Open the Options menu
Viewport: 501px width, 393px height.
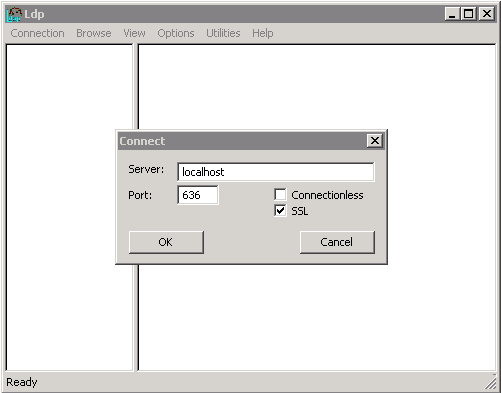(176, 33)
